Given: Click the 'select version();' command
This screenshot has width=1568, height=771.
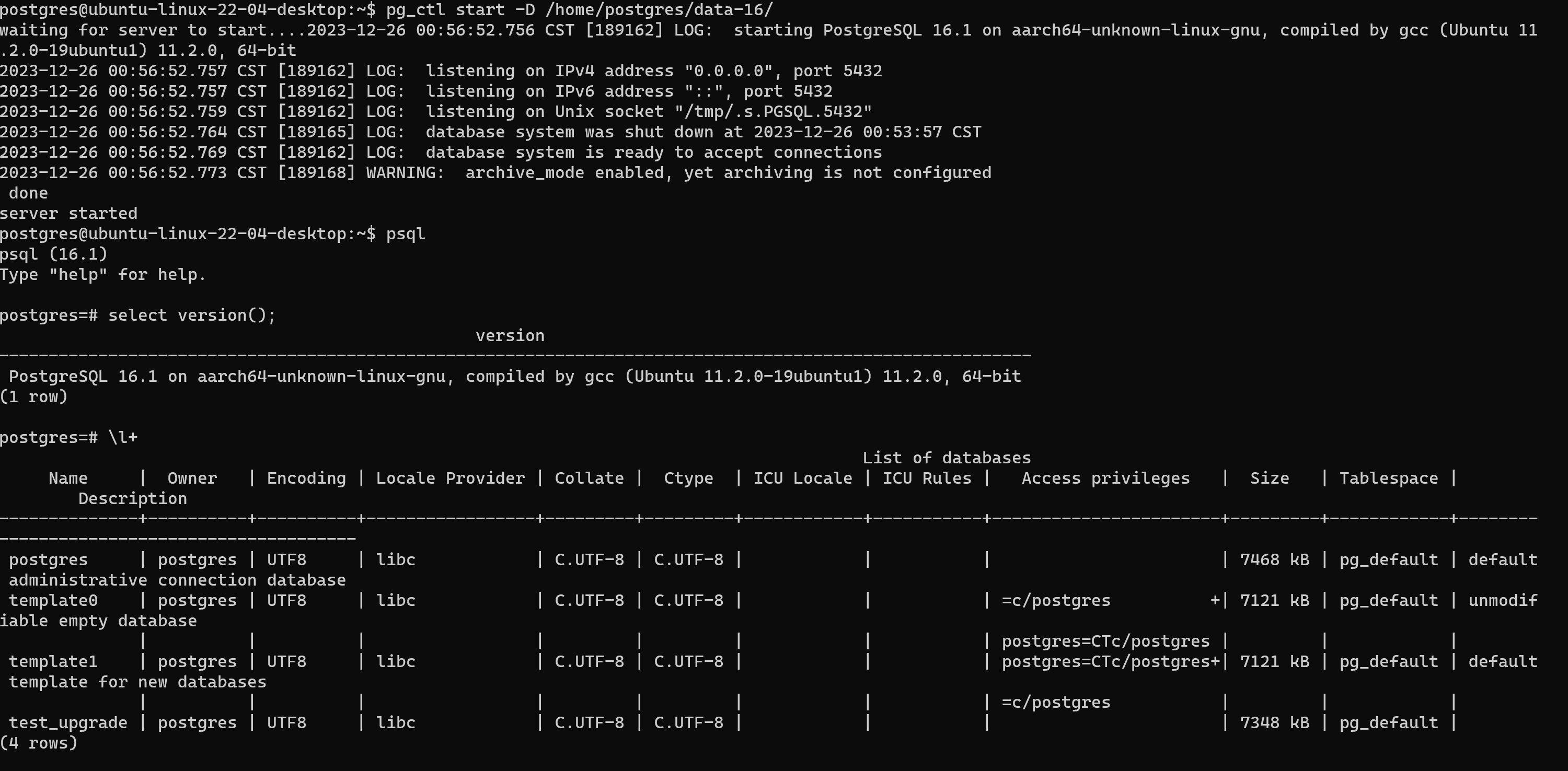Looking at the screenshot, I should 192,315.
